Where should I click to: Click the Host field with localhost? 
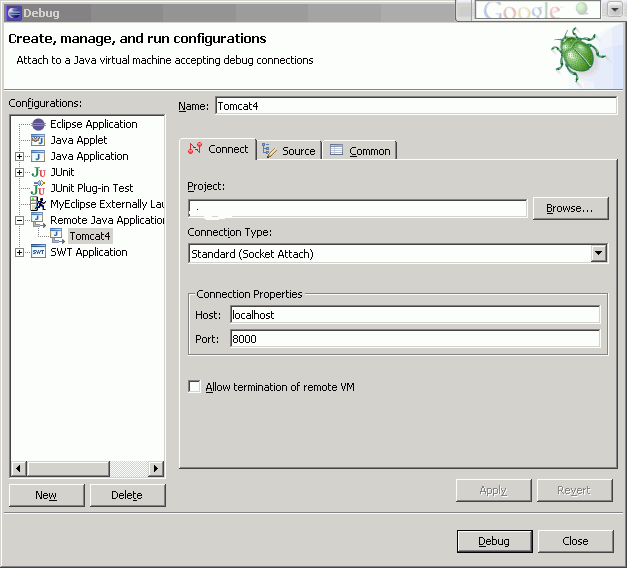click(415, 315)
